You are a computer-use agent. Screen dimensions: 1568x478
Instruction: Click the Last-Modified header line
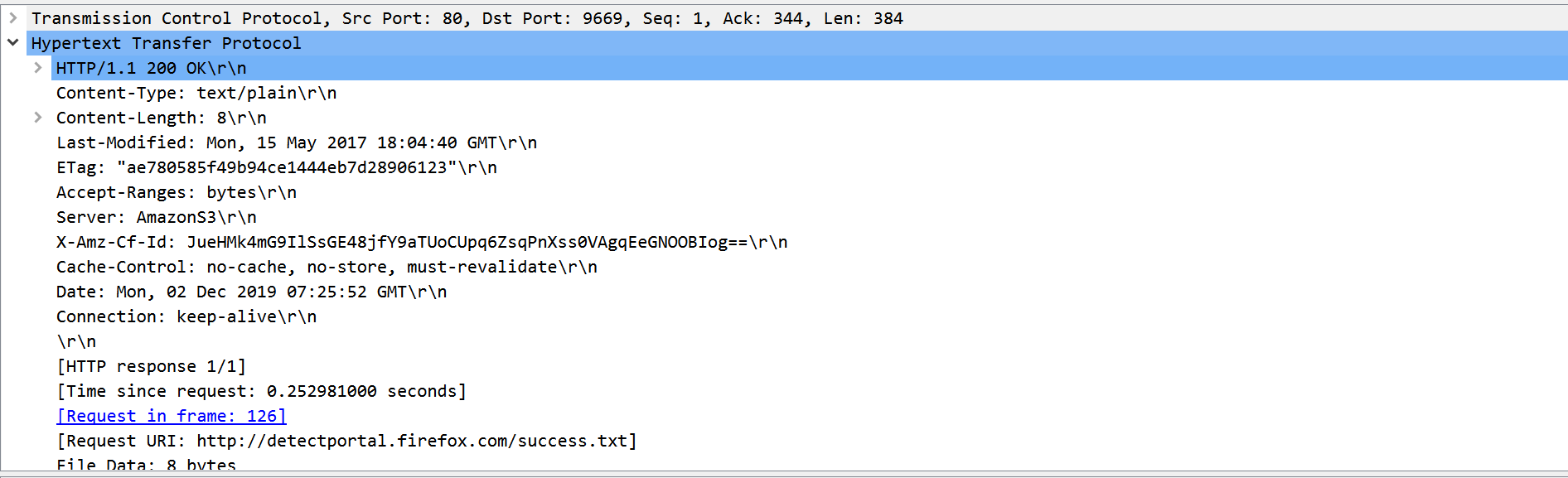[x=296, y=142]
